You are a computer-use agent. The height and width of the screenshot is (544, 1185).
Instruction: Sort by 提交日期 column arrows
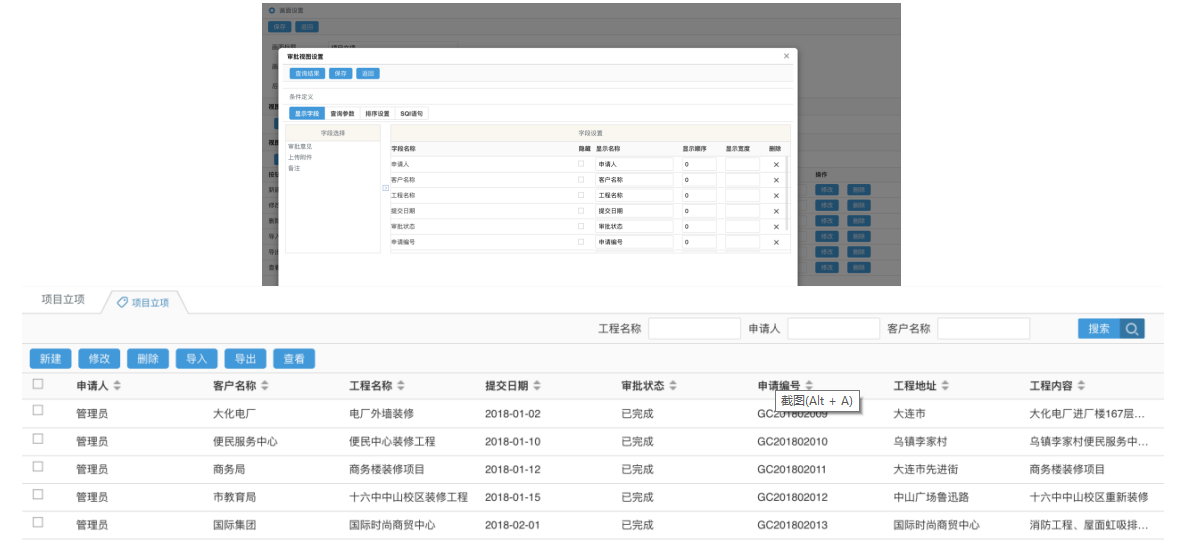(x=537, y=386)
